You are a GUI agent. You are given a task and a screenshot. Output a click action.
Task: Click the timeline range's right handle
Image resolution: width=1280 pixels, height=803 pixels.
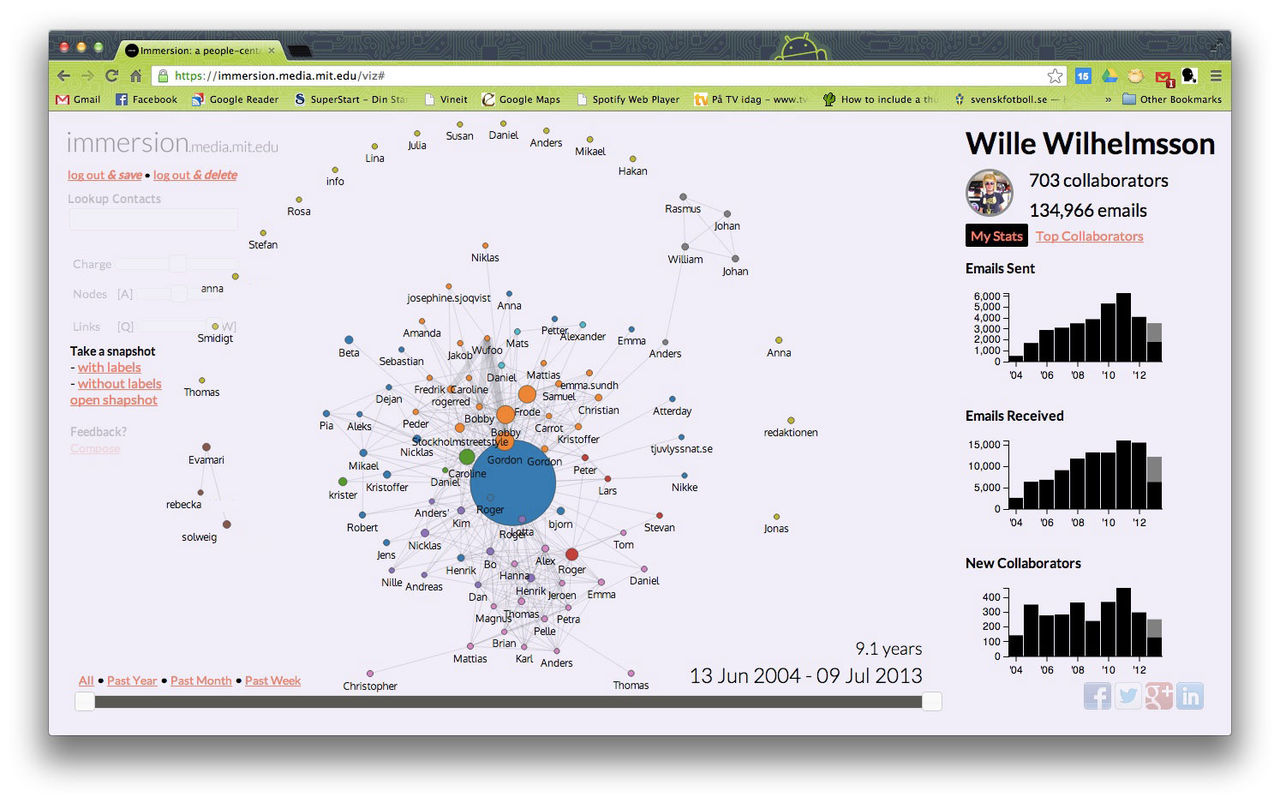[931, 702]
